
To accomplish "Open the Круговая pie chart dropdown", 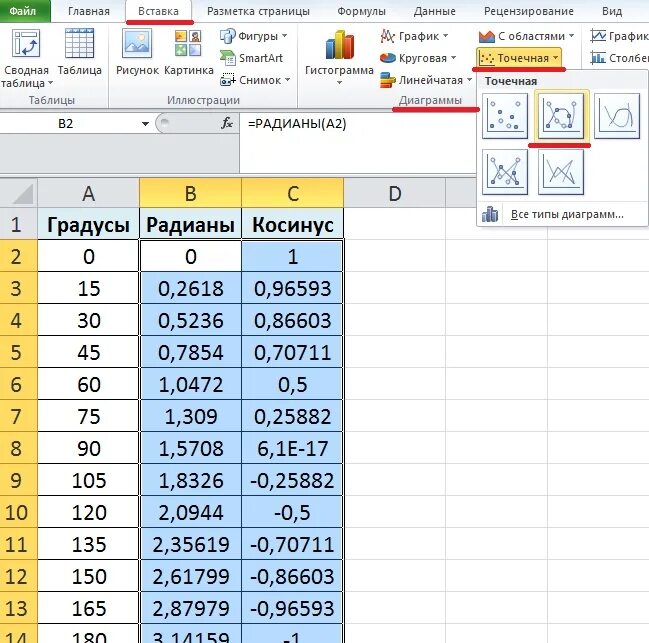I will coord(418,58).
